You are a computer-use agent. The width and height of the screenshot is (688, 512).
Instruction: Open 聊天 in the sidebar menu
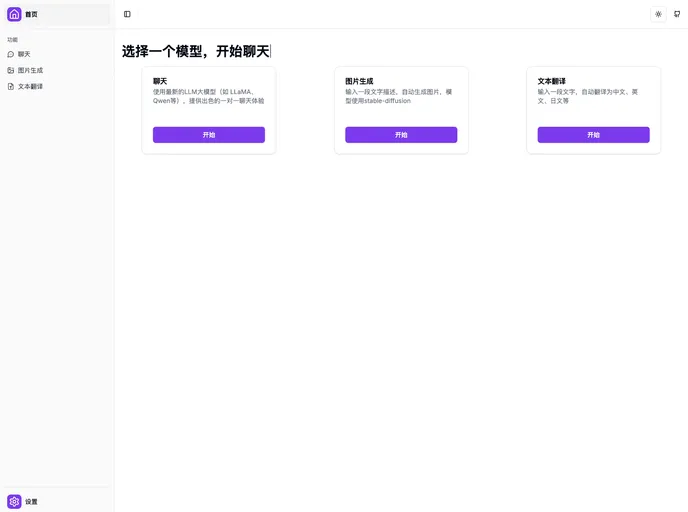pyautogui.click(x=57, y=54)
